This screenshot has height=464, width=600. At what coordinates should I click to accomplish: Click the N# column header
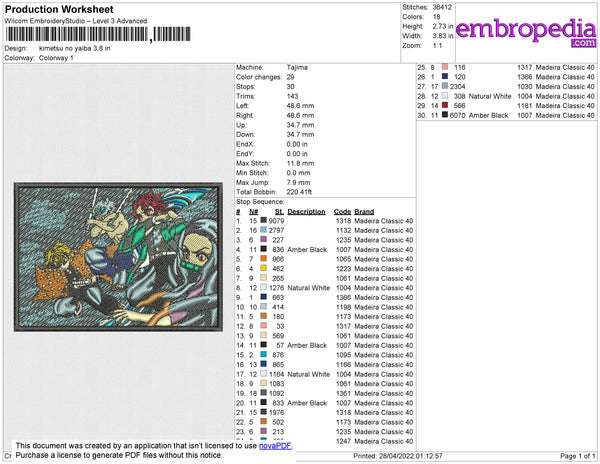(x=254, y=212)
